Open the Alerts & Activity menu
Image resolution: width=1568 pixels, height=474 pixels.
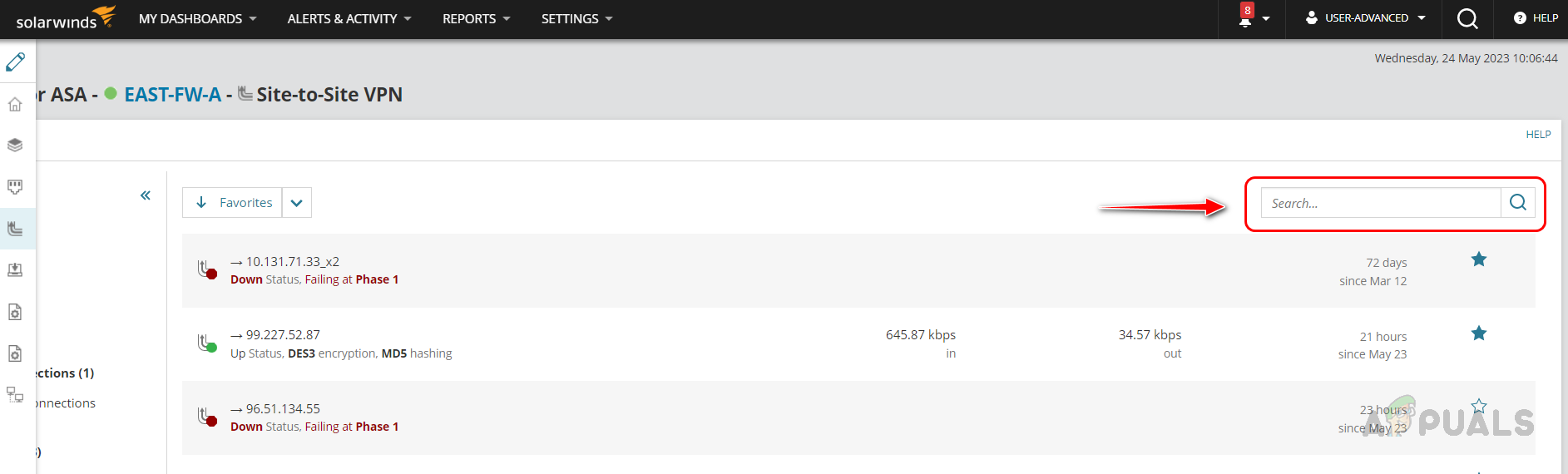(x=349, y=18)
